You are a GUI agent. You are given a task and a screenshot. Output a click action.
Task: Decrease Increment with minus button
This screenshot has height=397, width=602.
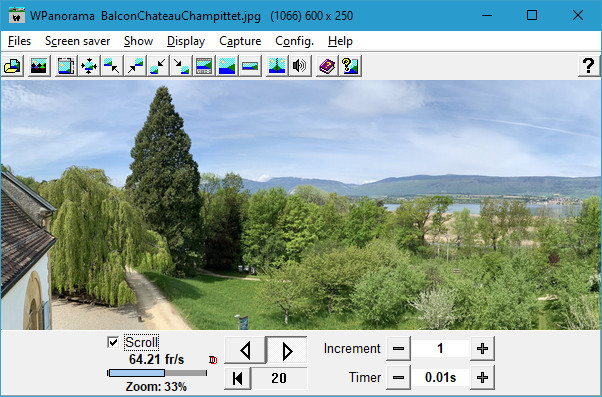click(399, 349)
